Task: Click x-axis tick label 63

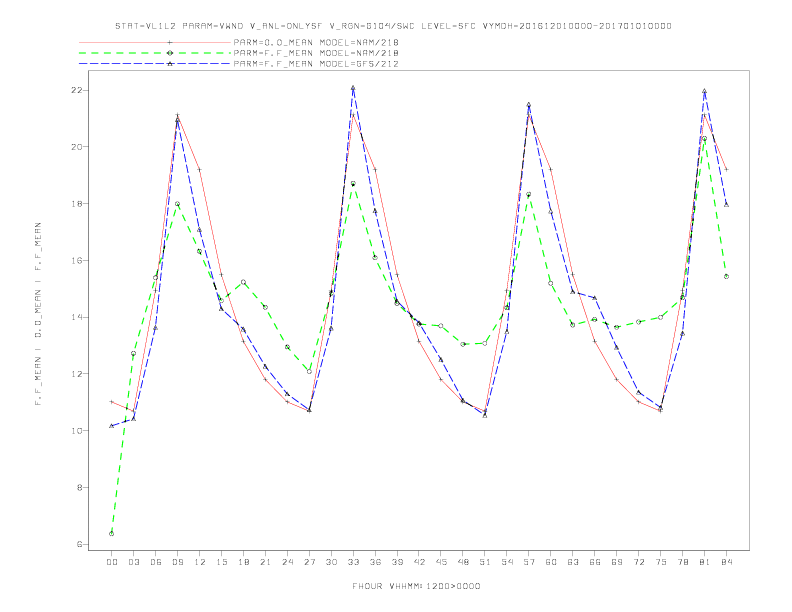Action: coord(573,562)
